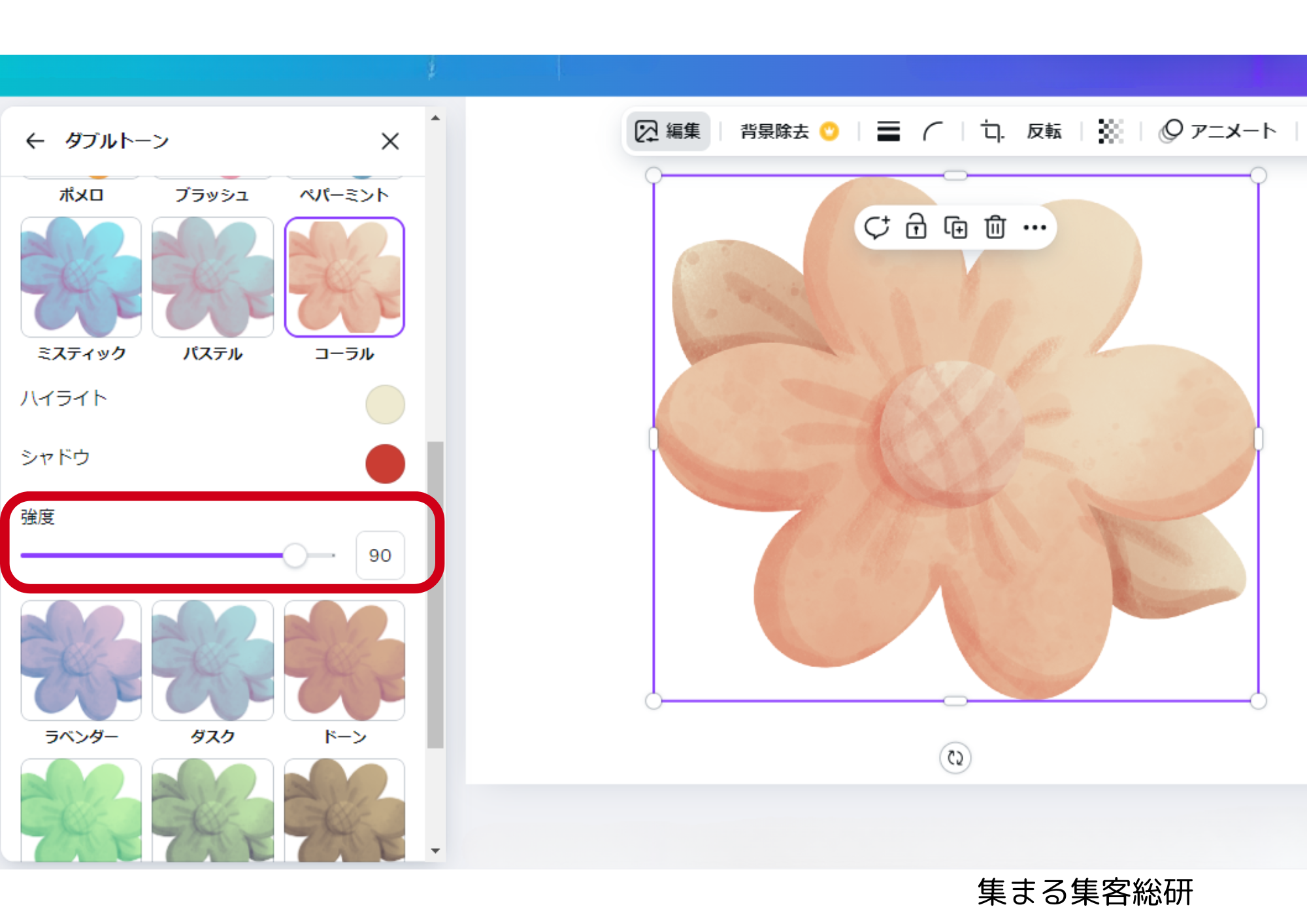Open the シャドウ red color swatch
The image size is (1307, 924).
click(385, 464)
